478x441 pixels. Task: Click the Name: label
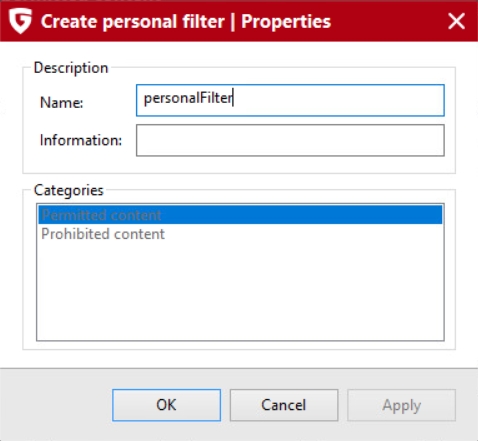coord(61,102)
